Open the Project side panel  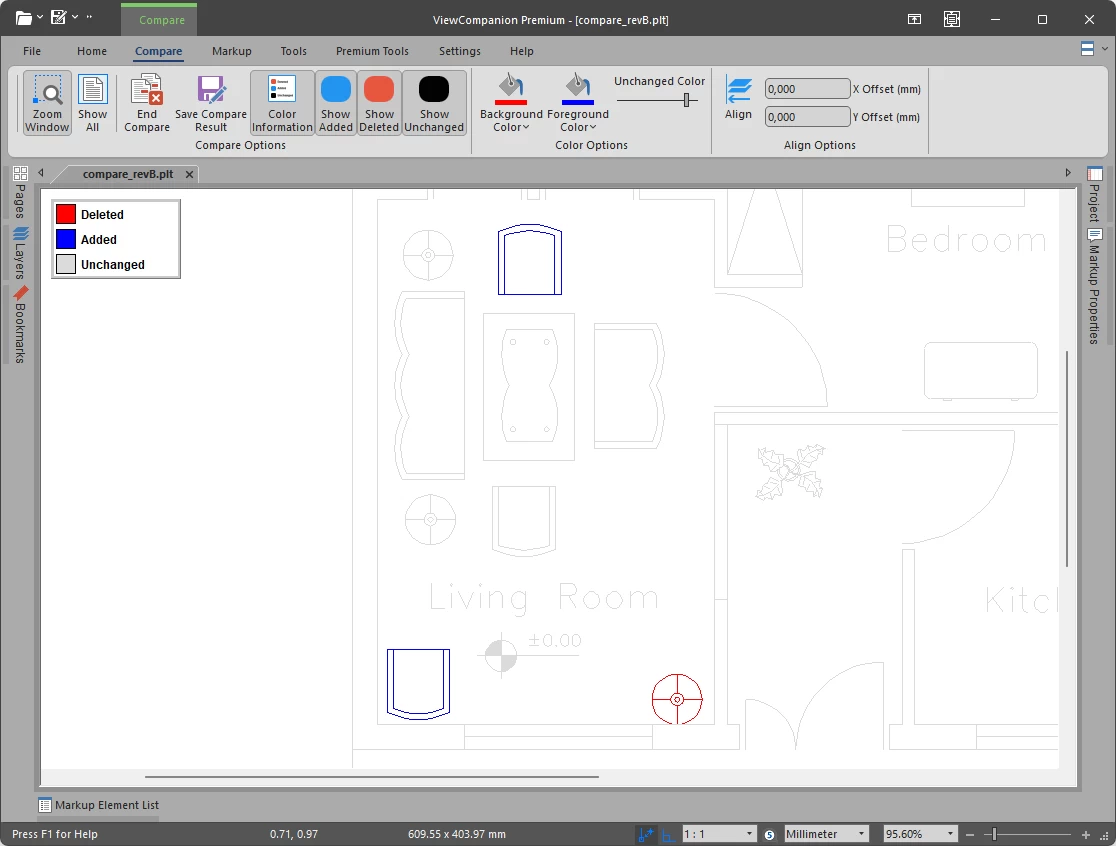pos(1095,194)
